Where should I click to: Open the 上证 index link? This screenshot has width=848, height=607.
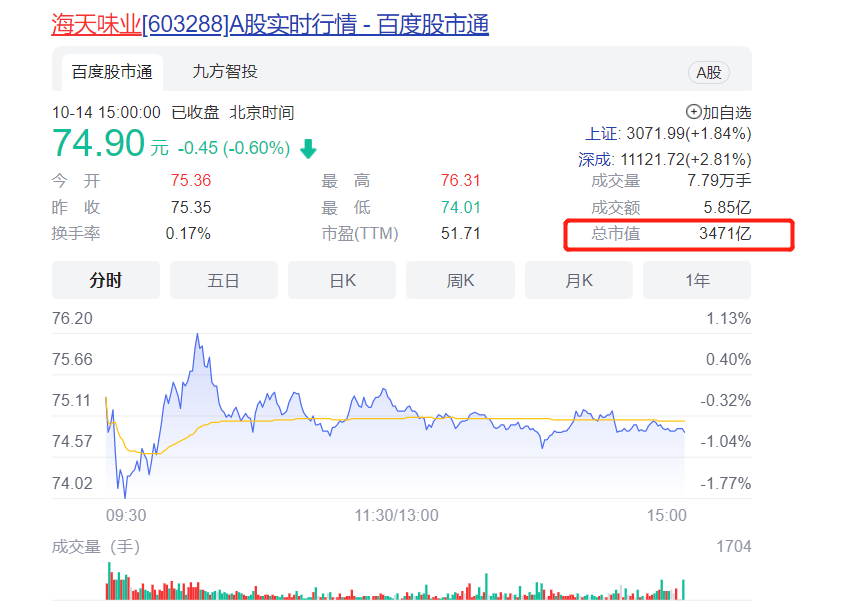pyautogui.click(x=603, y=134)
